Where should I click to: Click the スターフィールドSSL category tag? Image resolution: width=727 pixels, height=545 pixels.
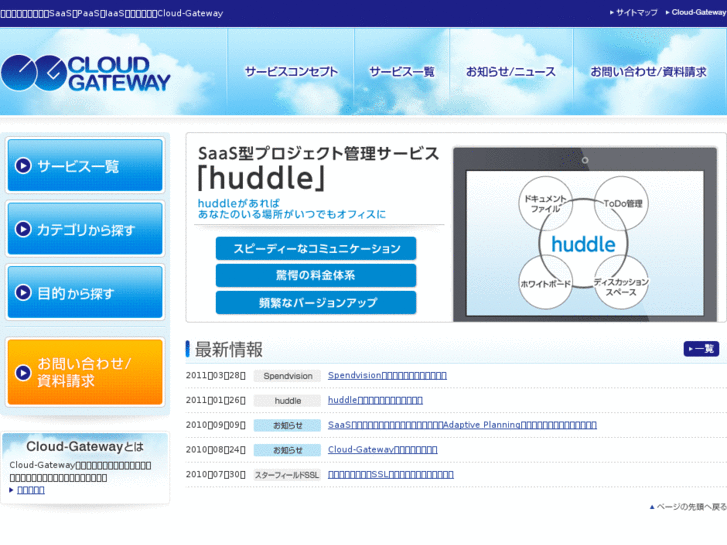(x=287, y=475)
